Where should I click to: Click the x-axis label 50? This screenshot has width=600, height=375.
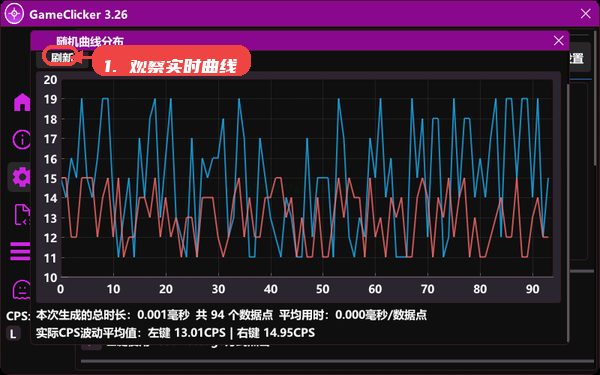point(323,289)
